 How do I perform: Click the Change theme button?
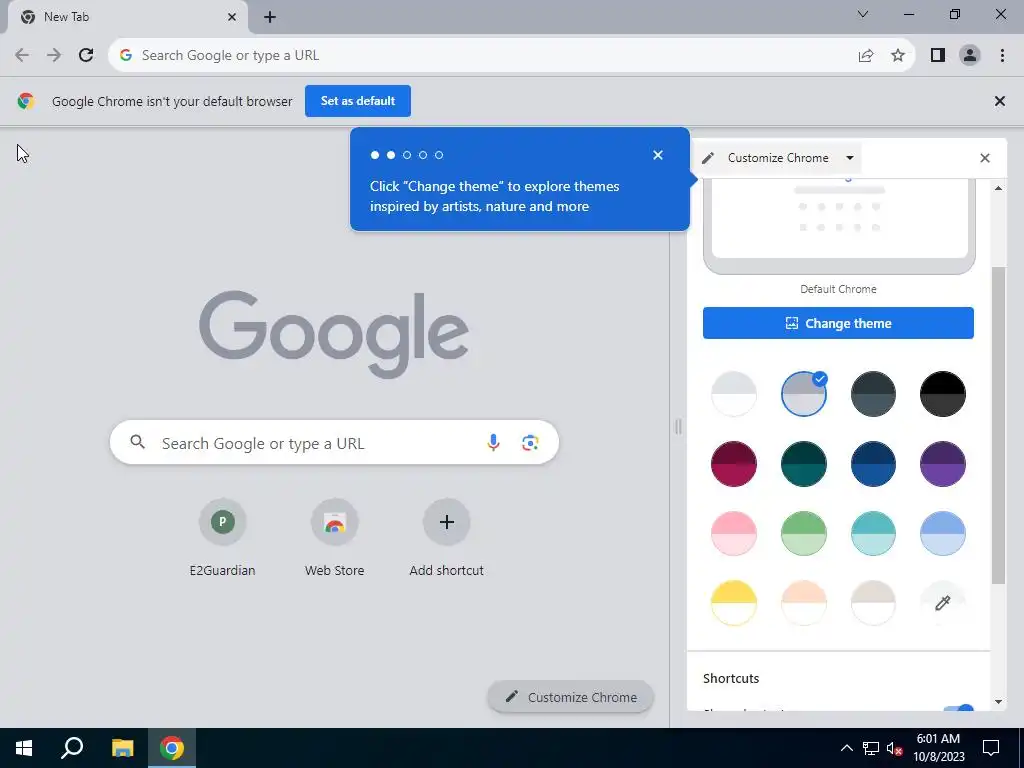(838, 323)
